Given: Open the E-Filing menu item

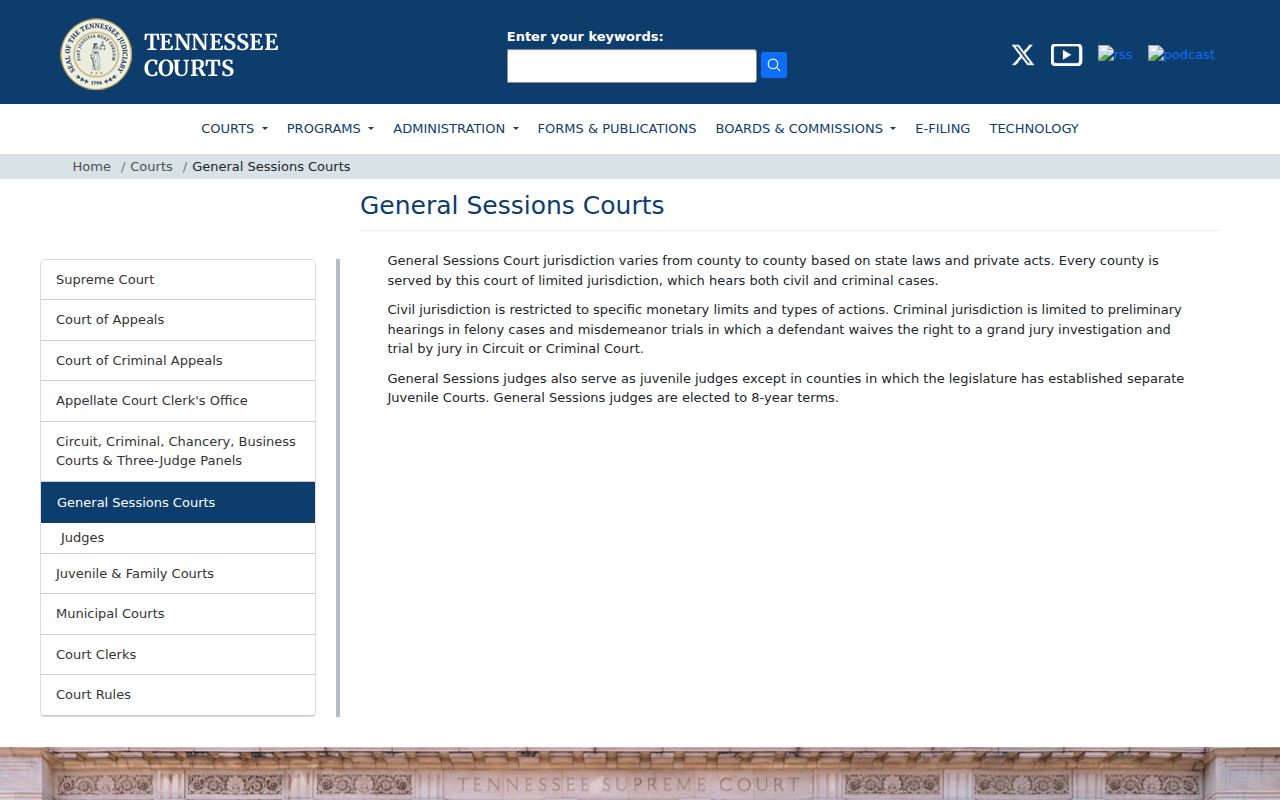Looking at the screenshot, I should 942,128.
